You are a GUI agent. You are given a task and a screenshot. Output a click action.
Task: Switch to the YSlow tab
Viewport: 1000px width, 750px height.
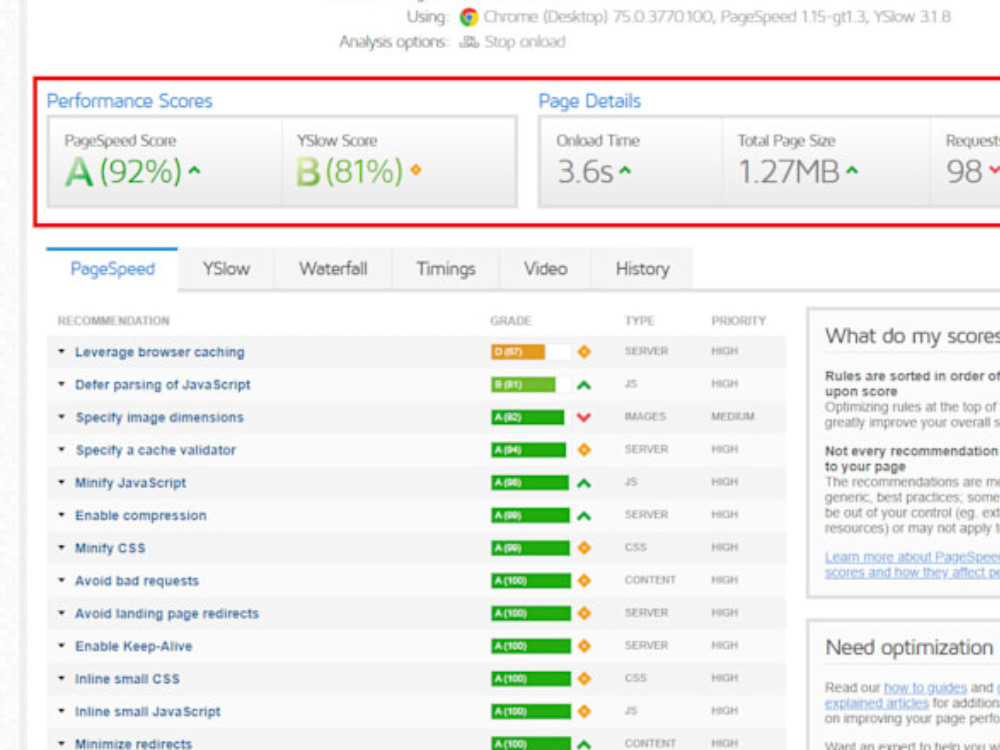pos(226,269)
